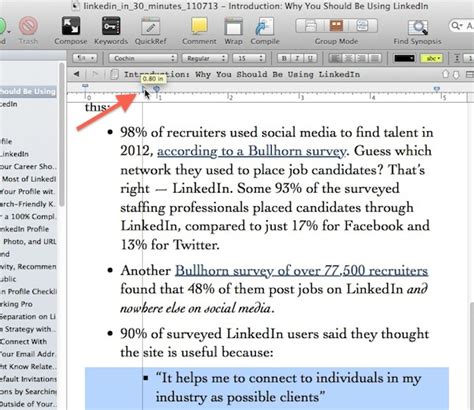The image size is (474, 410).
Task: Click the line spacing icon
Action: click(457, 58)
